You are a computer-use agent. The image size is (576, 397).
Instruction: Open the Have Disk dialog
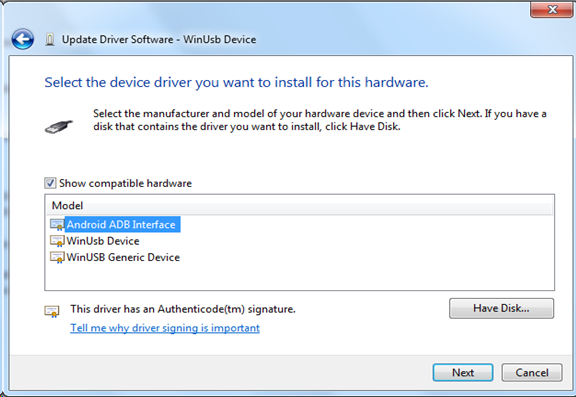501,308
